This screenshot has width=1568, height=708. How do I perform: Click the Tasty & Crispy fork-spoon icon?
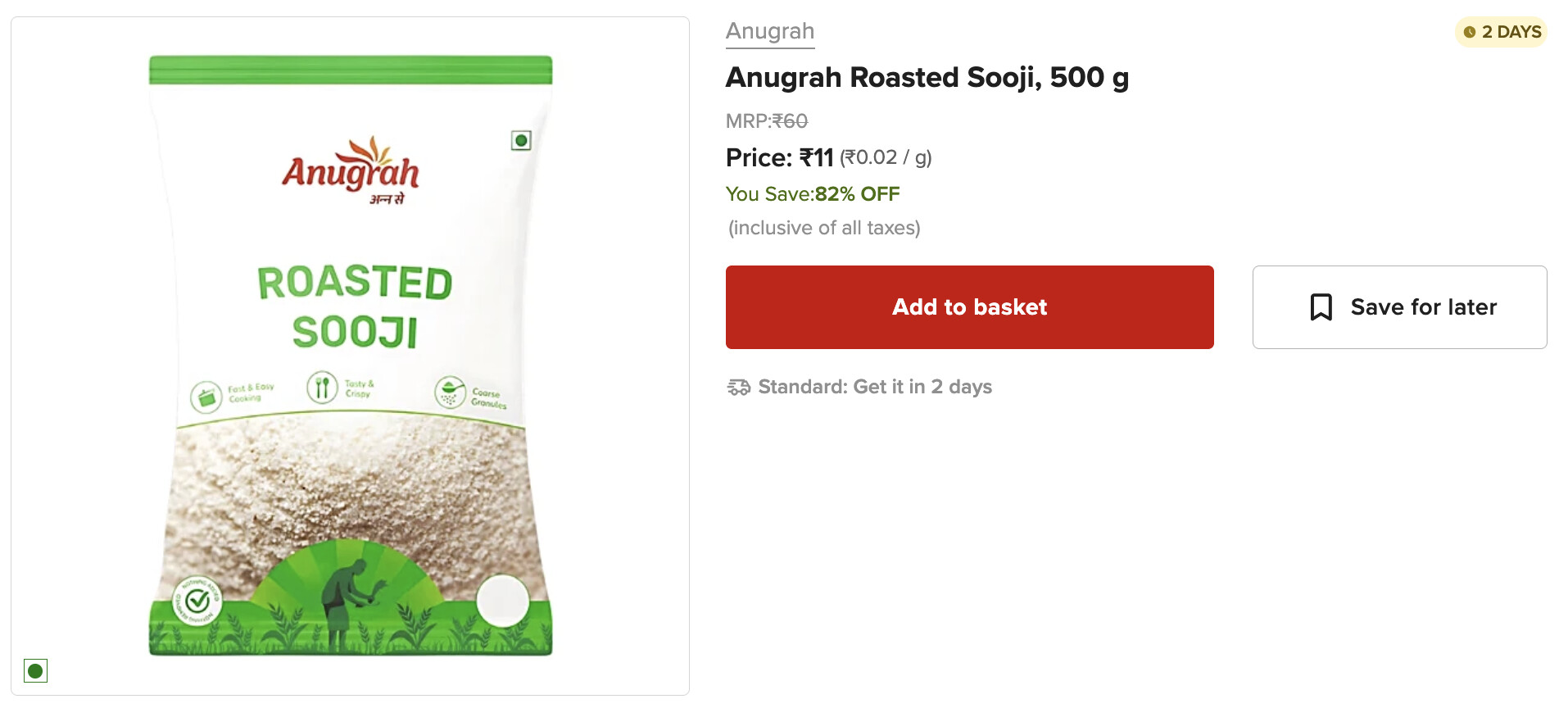pyautogui.click(x=322, y=387)
